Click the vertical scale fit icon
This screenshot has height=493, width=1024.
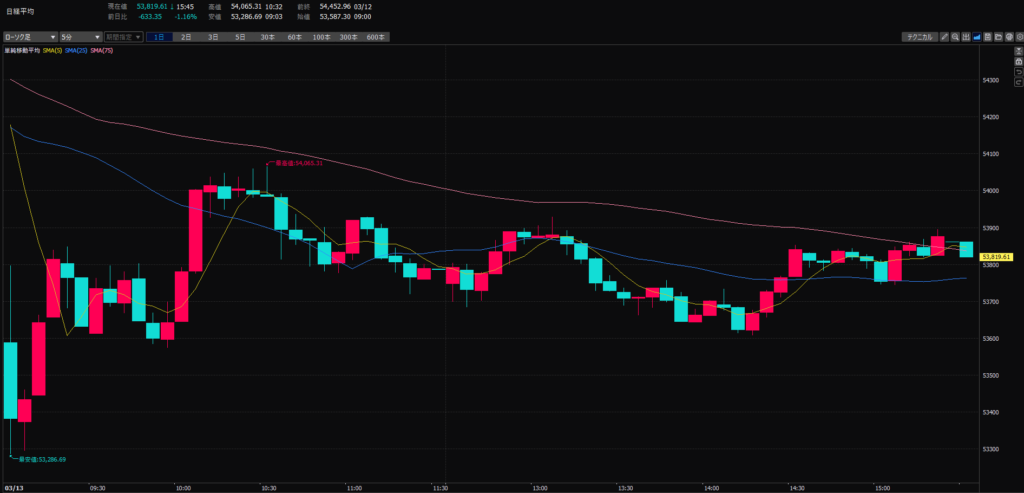(1017, 49)
